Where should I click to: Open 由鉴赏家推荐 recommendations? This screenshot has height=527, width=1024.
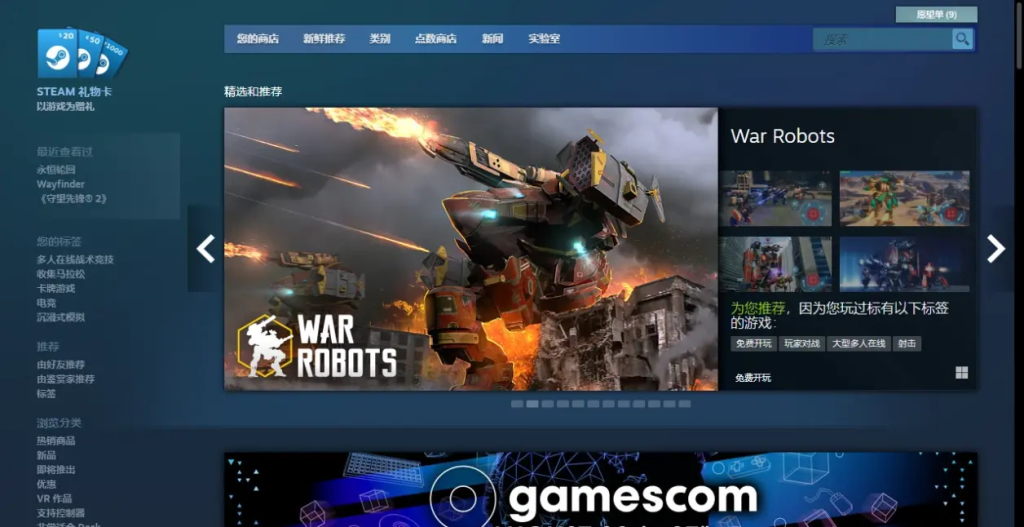[65, 379]
